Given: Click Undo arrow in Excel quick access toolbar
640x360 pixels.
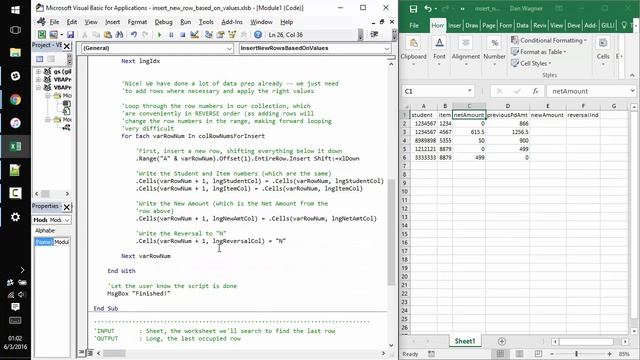Looking at the screenshot, I should pyautogui.click(x=428, y=9).
